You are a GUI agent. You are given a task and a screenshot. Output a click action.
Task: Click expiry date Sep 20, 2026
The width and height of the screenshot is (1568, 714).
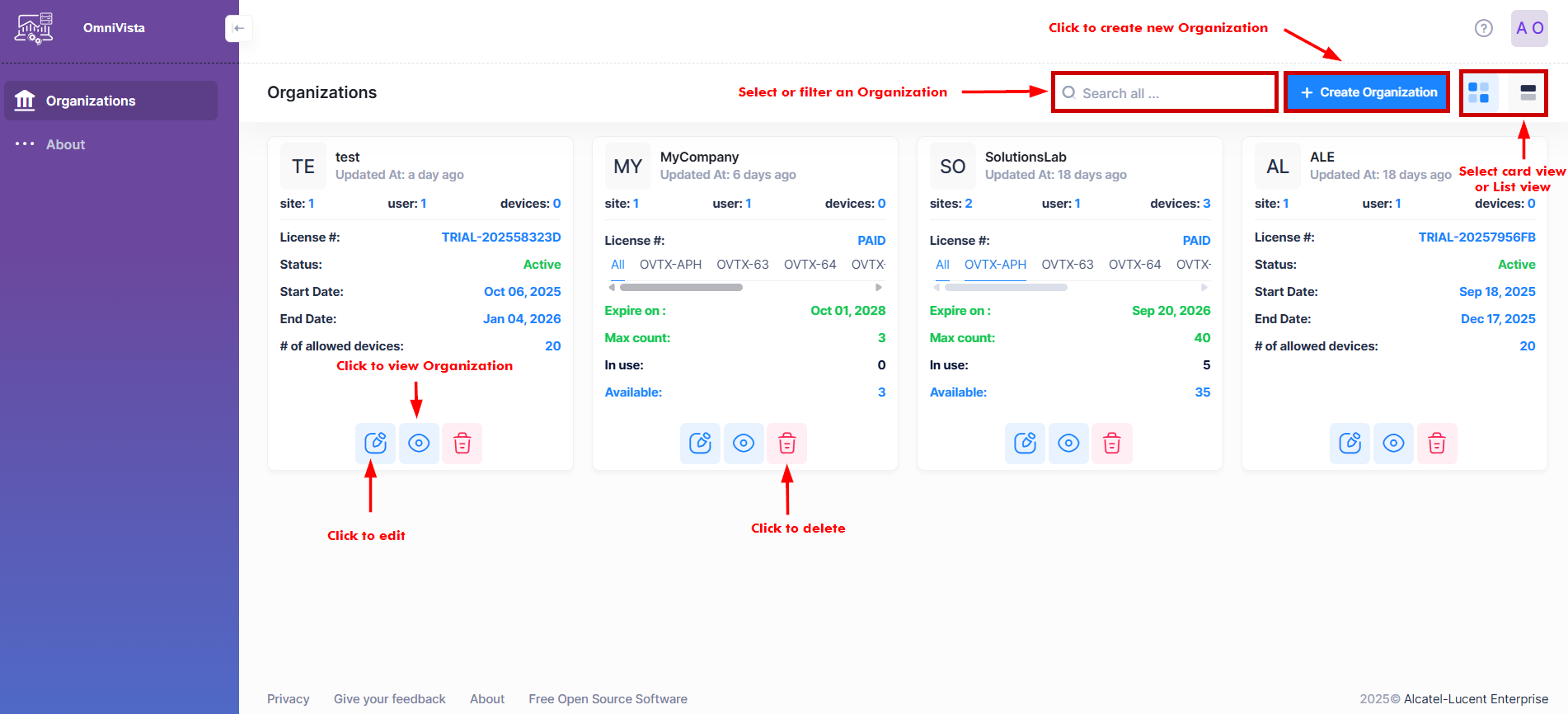tap(1171, 311)
